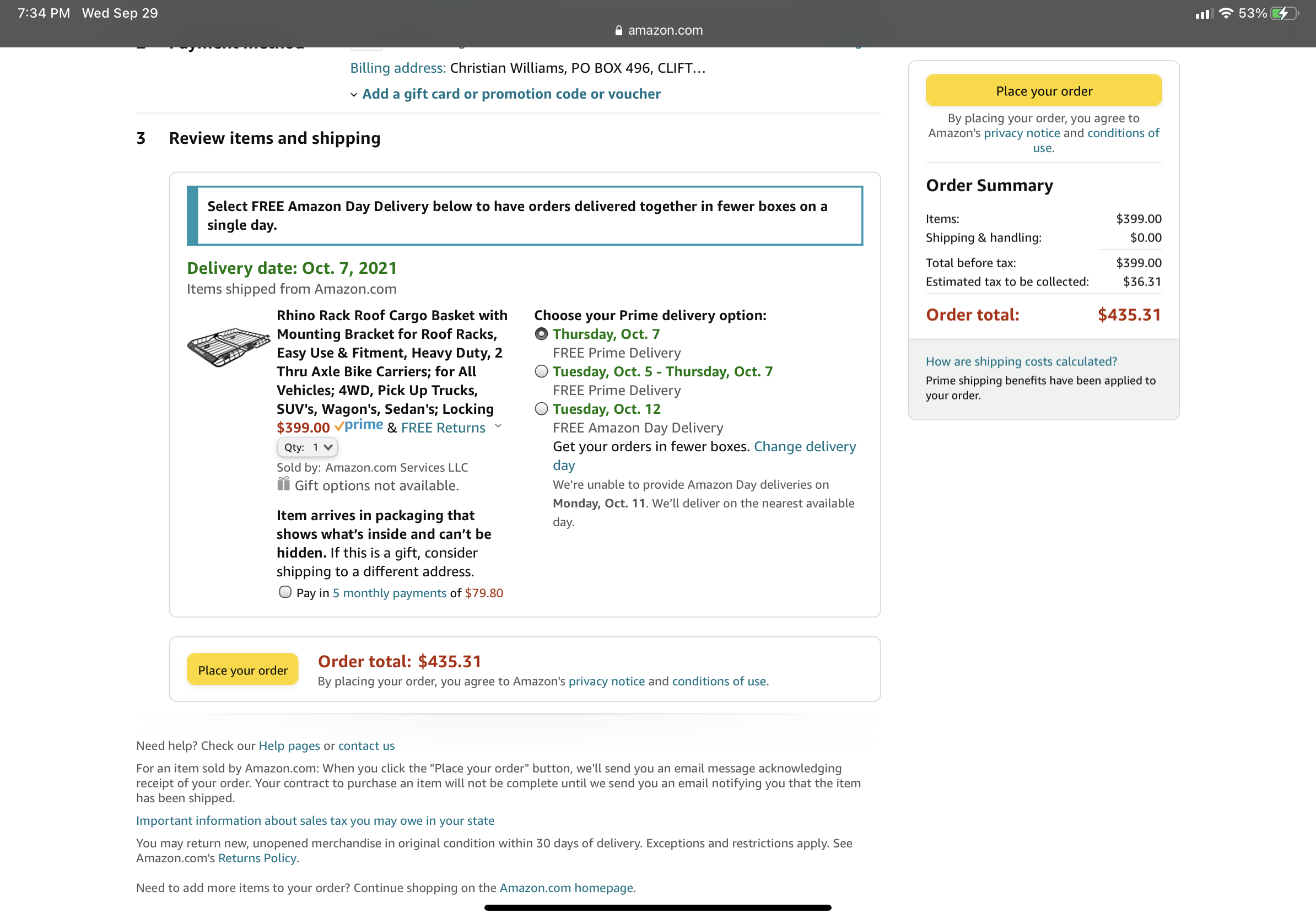
Task: Click the Shipping & handling $0.00 value
Action: pyautogui.click(x=1145, y=237)
